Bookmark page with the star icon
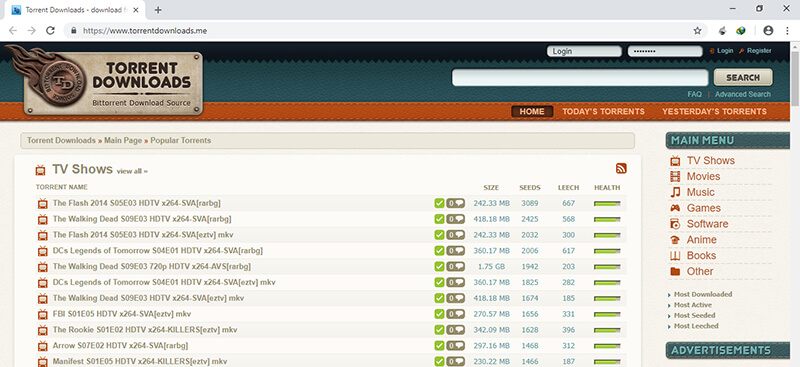This screenshot has height=367, width=800. coord(697,31)
